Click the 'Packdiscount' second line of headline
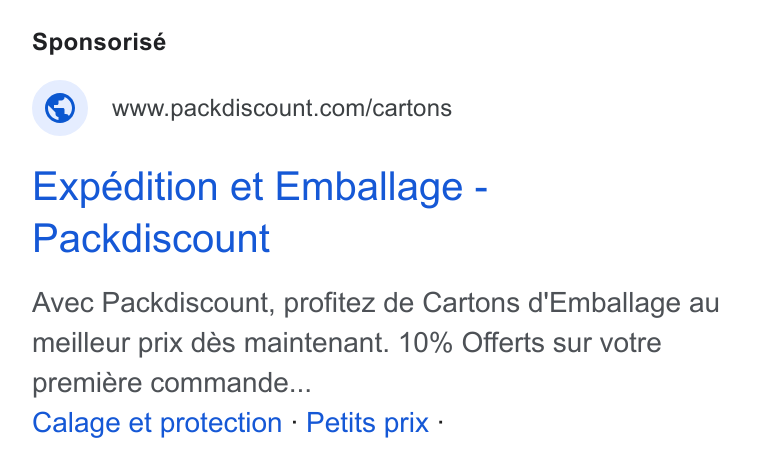 click(151, 238)
